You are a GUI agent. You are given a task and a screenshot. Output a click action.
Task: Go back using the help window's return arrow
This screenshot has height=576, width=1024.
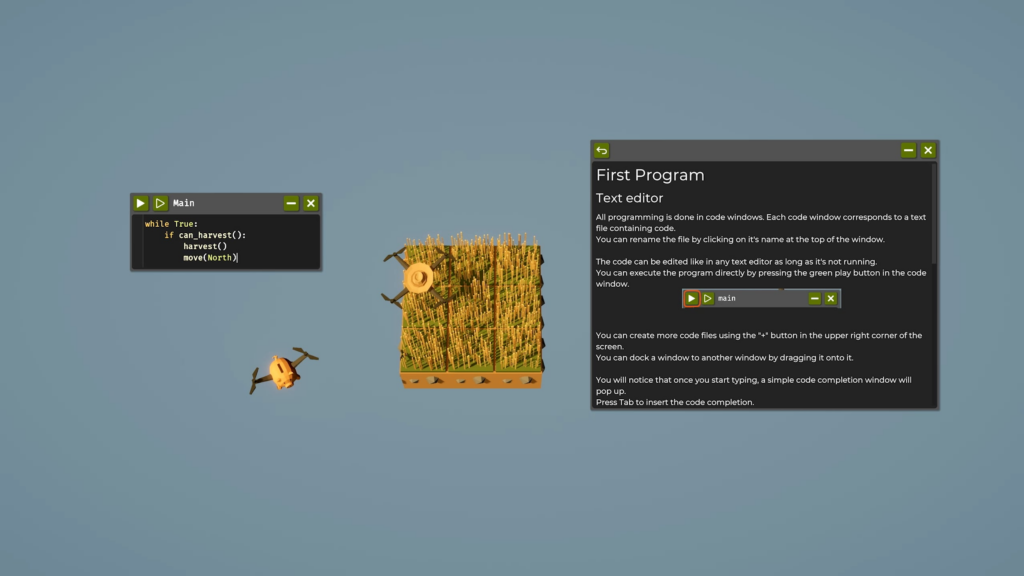[601, 151]
